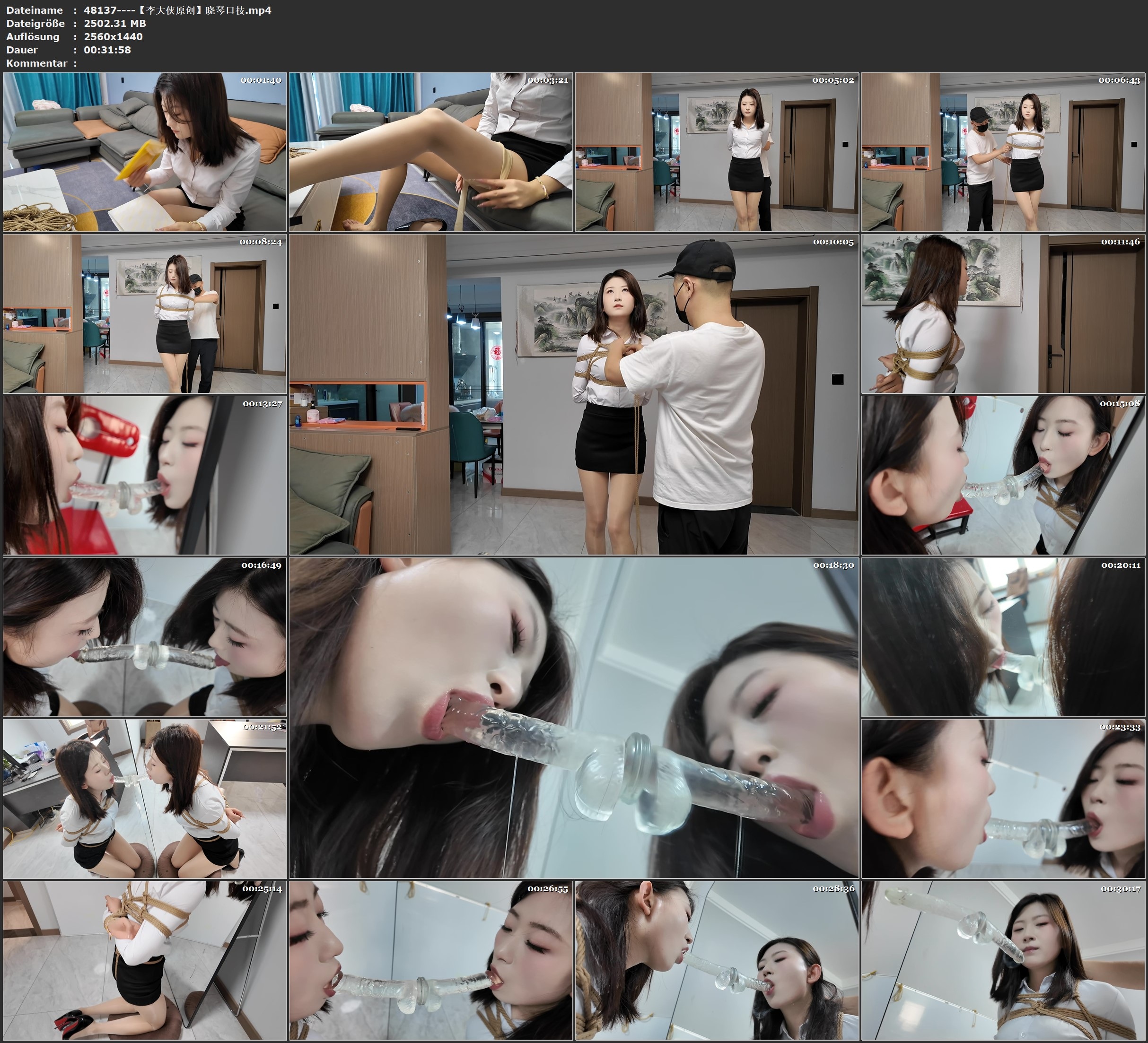Open the thumbnail at 00:05:02

(x=717, y=152)
